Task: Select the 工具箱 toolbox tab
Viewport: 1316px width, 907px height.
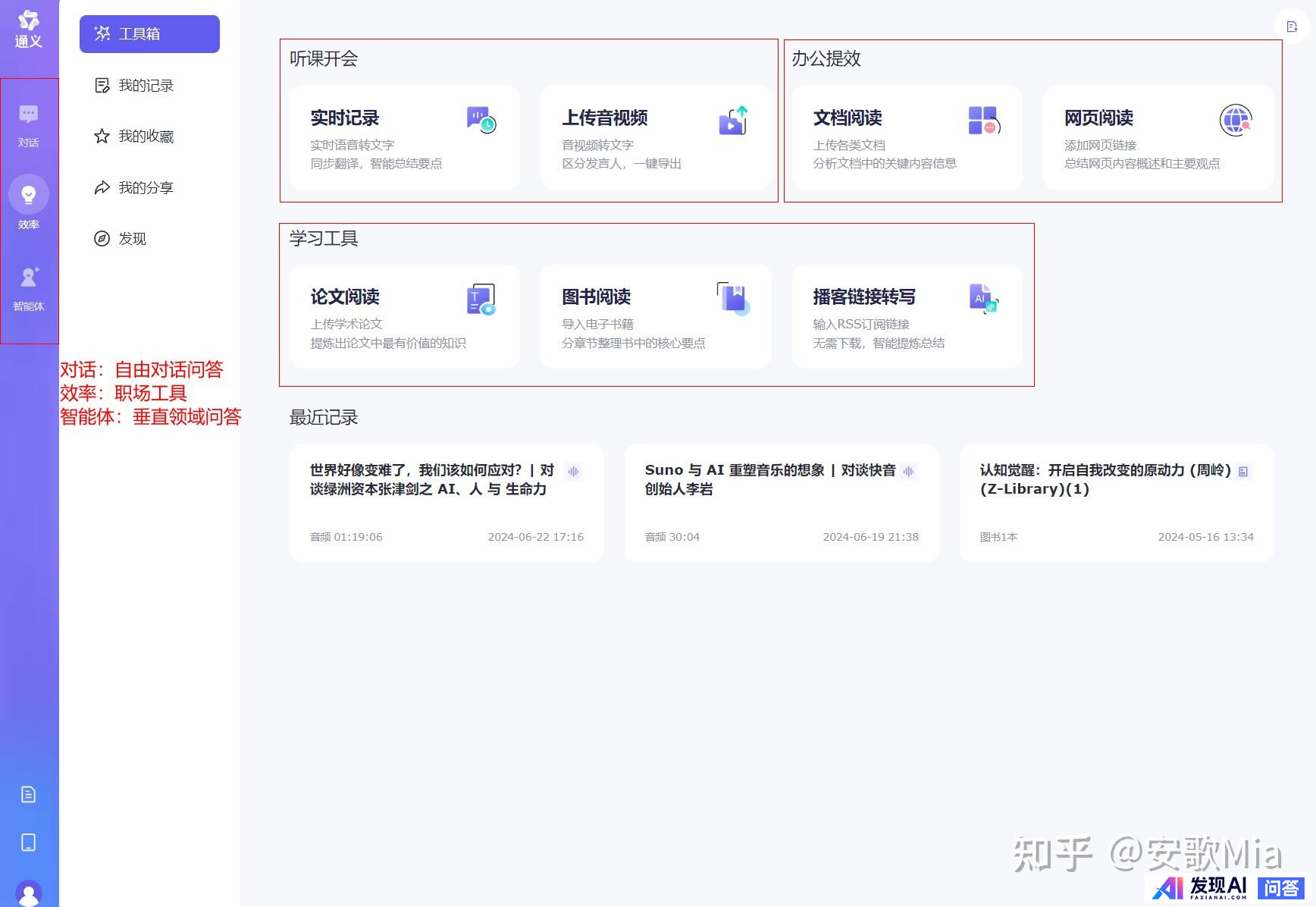Action: [x=149, y=34]
